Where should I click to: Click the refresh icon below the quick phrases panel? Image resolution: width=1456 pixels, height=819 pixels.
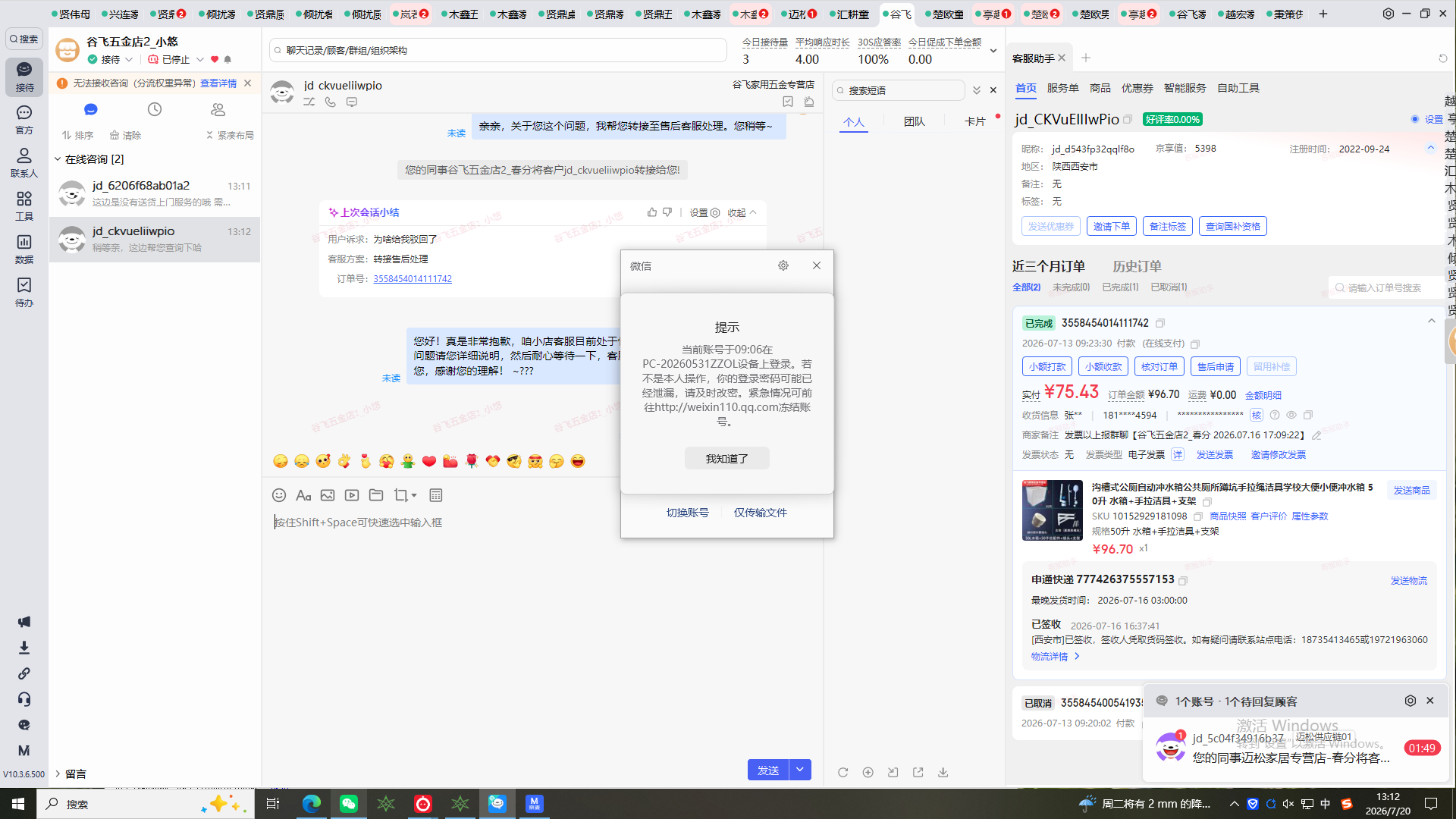pos(843,772)
